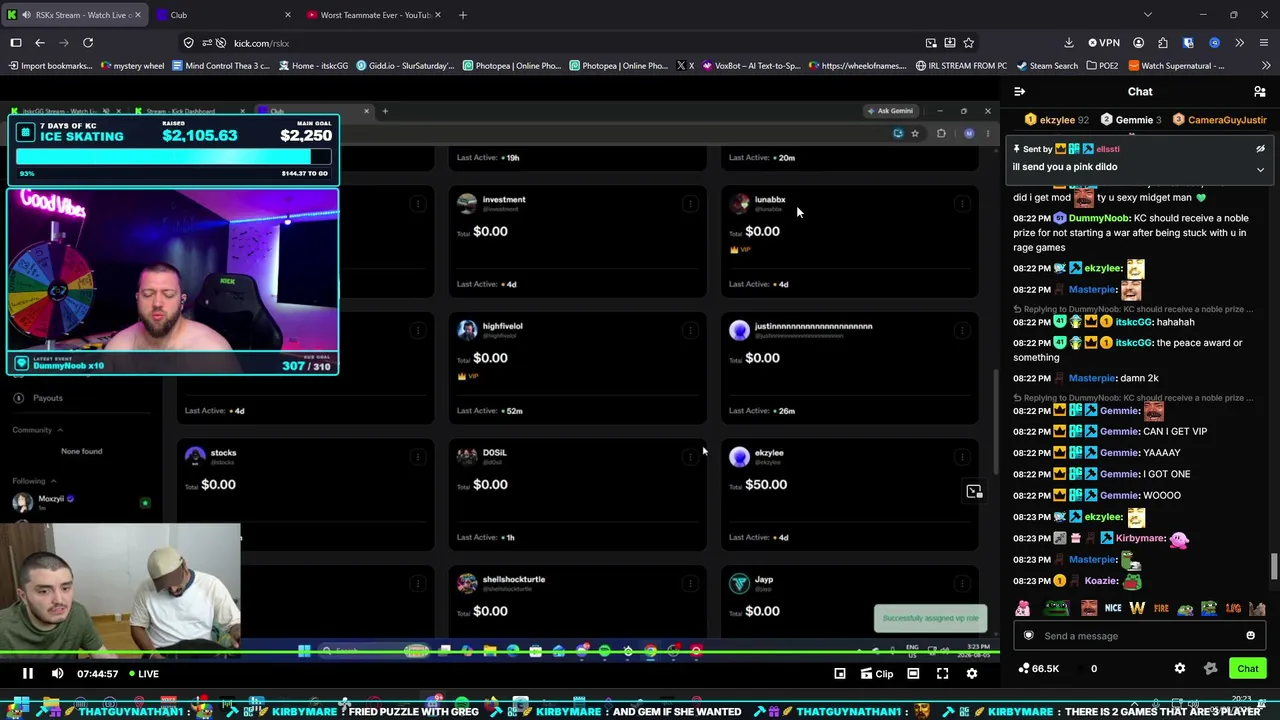This screenshot has width=1280, height=720.
Task: Click Ask Gemini in the streamed browser
Action: pyautogui.click(x=890, y=111)
